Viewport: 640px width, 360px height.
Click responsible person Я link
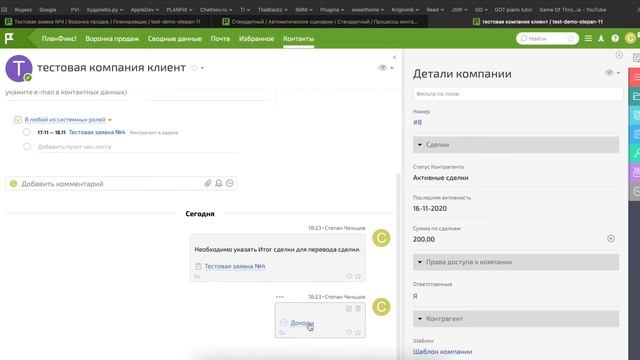click(x=415, y=296)
